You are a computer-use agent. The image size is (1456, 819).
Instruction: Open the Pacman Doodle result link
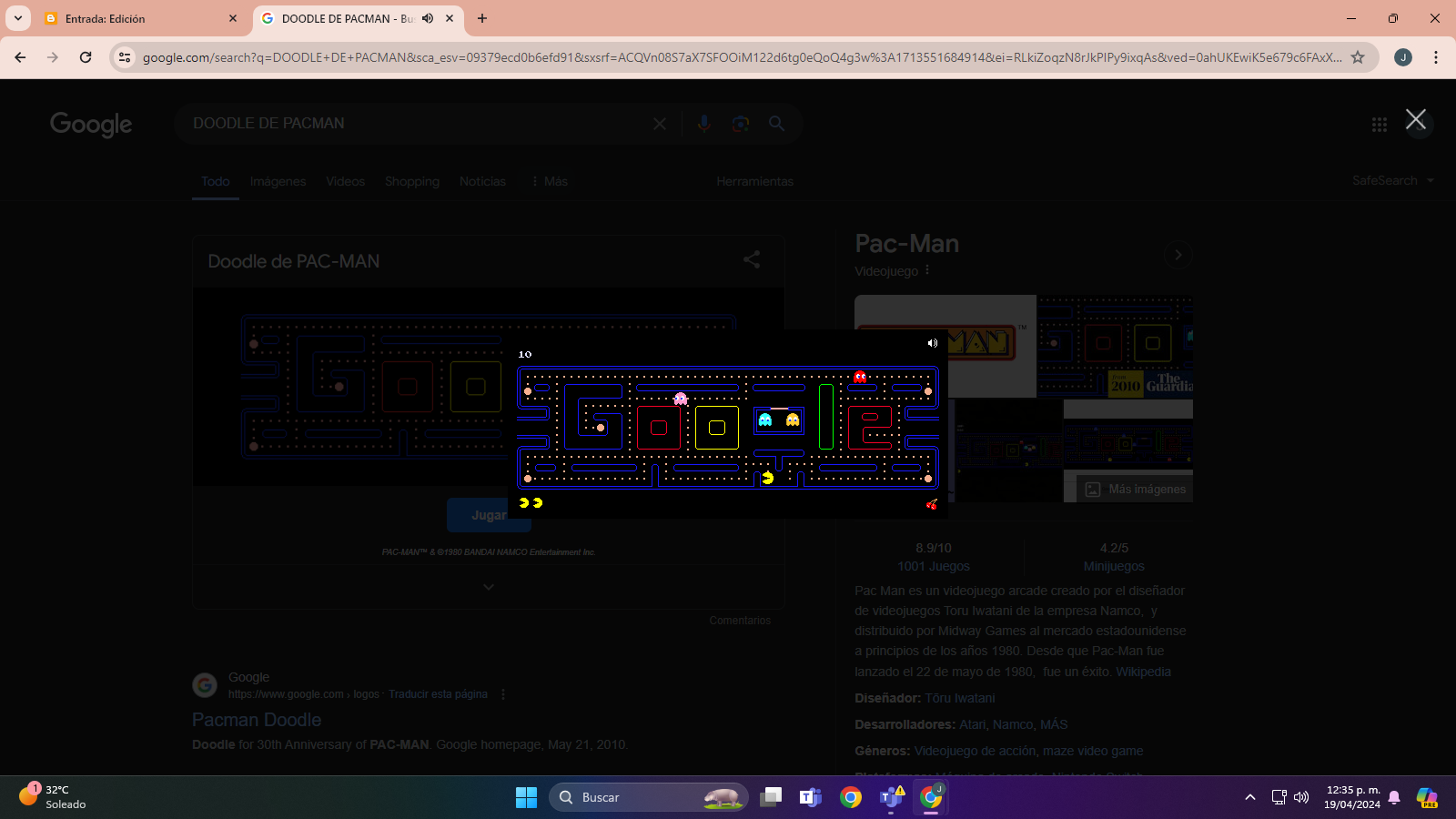[257, 720]
